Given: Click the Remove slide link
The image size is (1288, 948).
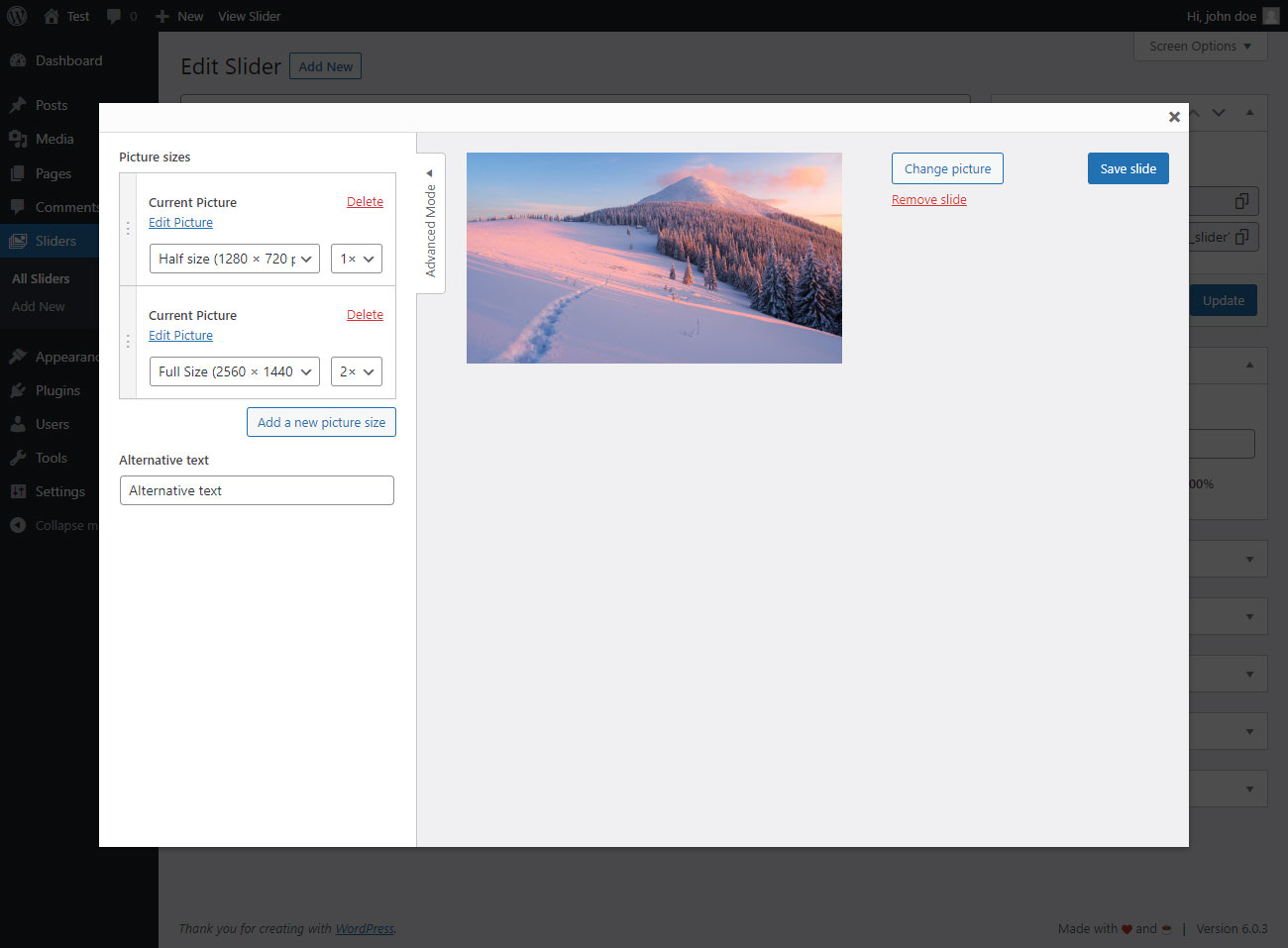Looking at the screenshot, I should (929, 199).
